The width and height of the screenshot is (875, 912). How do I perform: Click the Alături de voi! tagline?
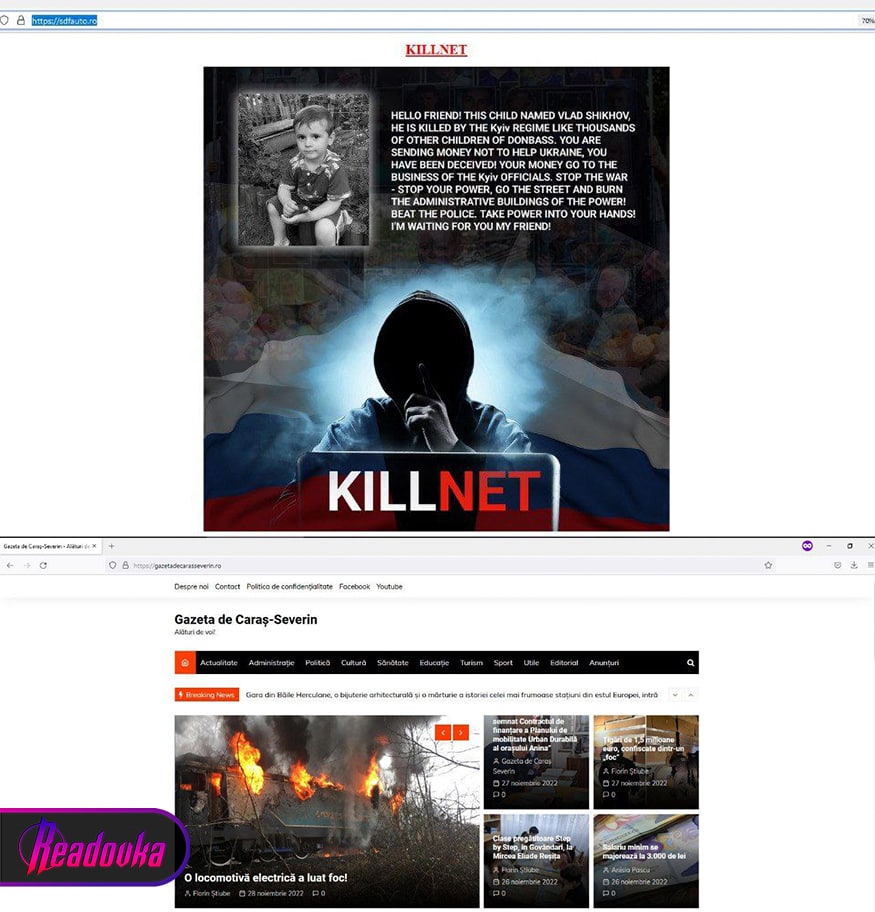tap(195, 632)
